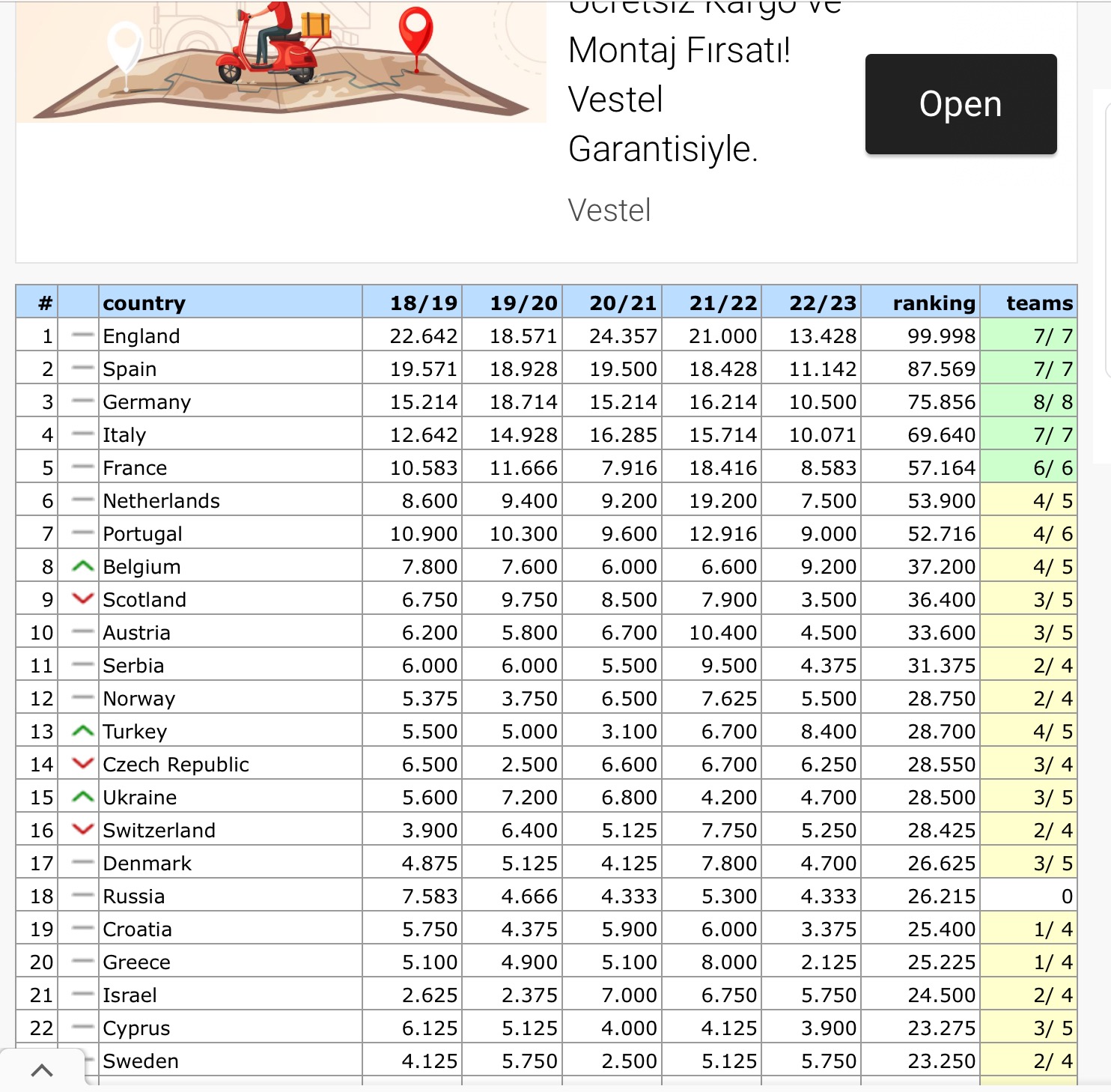Tap the scooter delivery ad image

[x=281, y=61]
